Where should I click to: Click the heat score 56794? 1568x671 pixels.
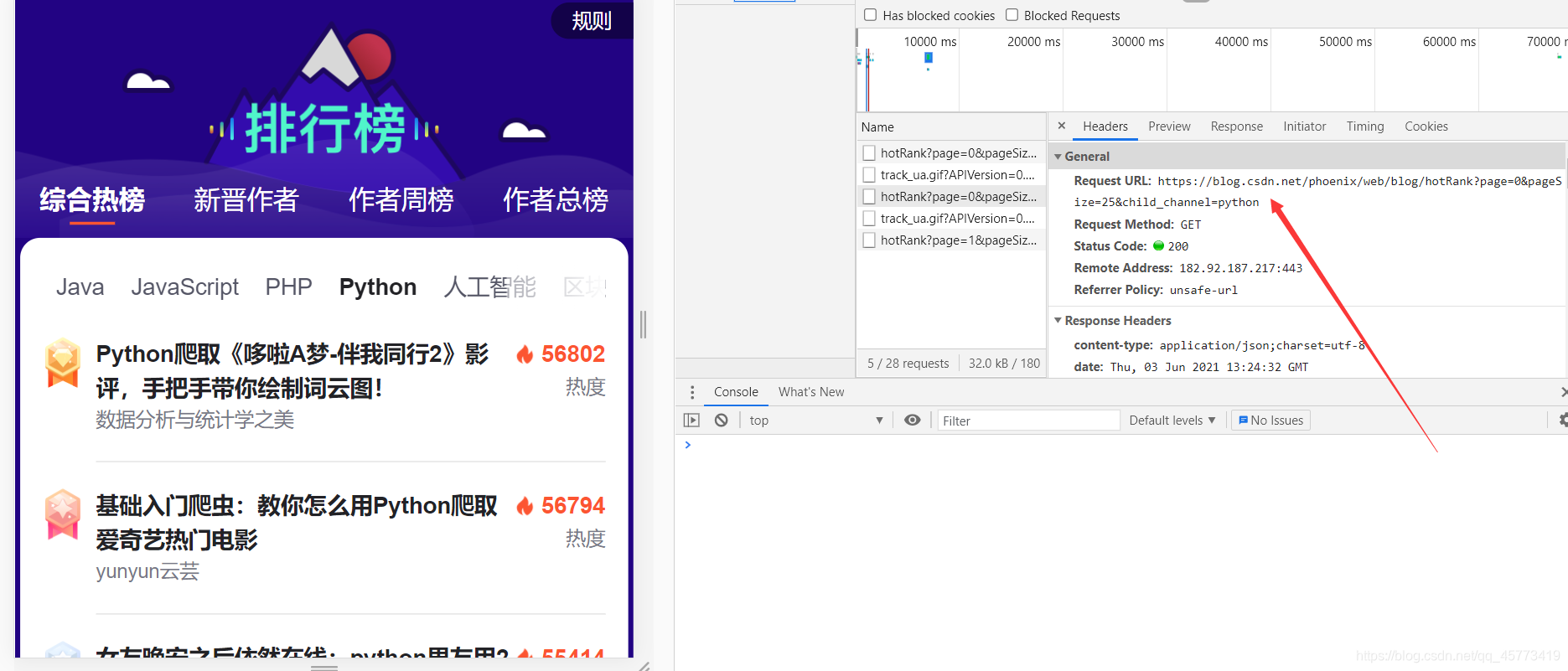[573, 506]
